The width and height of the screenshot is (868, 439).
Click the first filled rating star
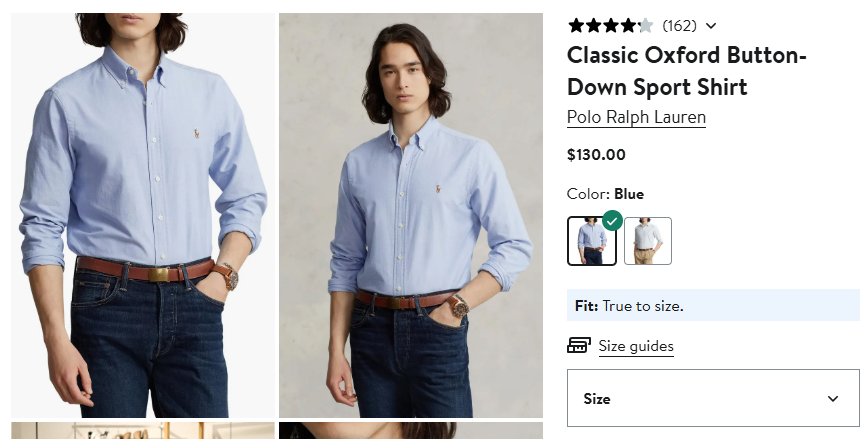click(575, 26)
